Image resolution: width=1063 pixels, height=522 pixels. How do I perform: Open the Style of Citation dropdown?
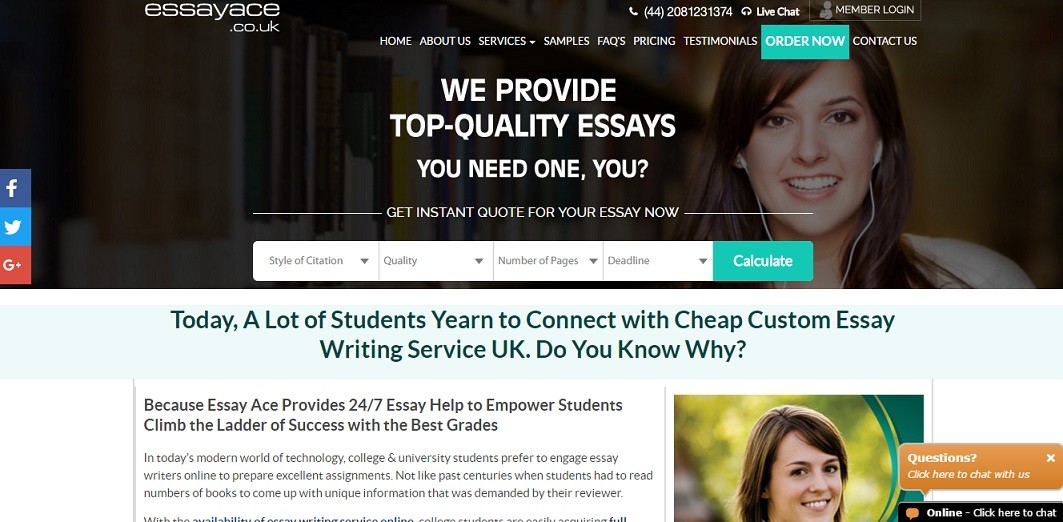coord(316,261)
